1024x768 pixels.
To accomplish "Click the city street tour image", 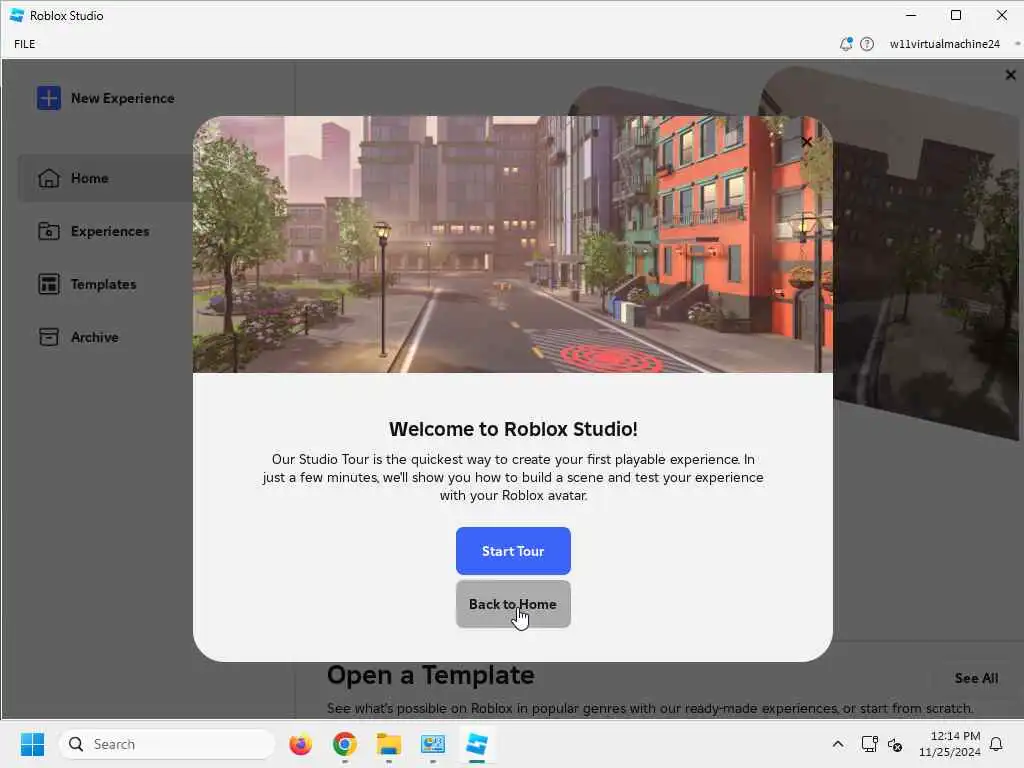I will [x=513, y=244].
